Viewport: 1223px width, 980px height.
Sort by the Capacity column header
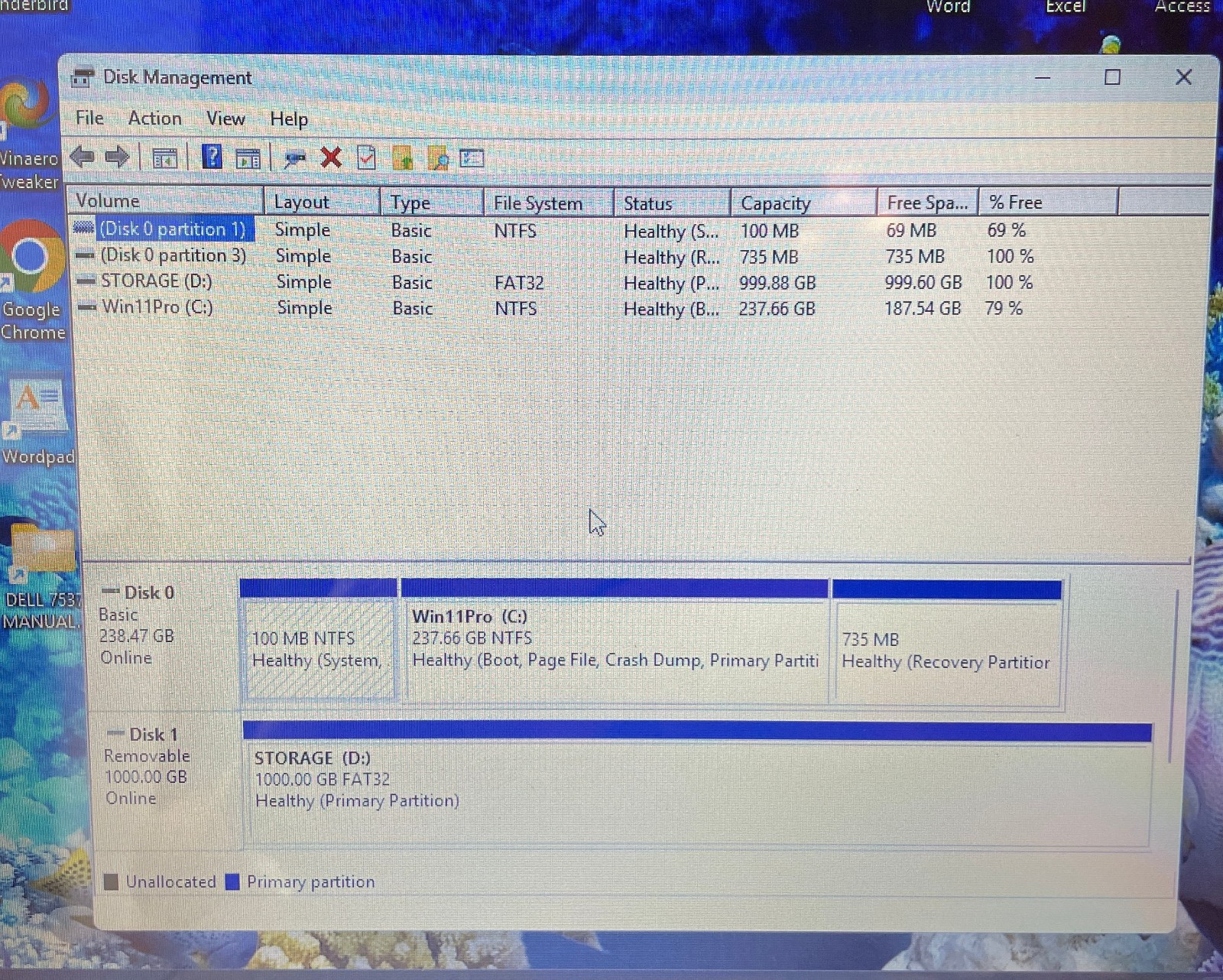803,203
